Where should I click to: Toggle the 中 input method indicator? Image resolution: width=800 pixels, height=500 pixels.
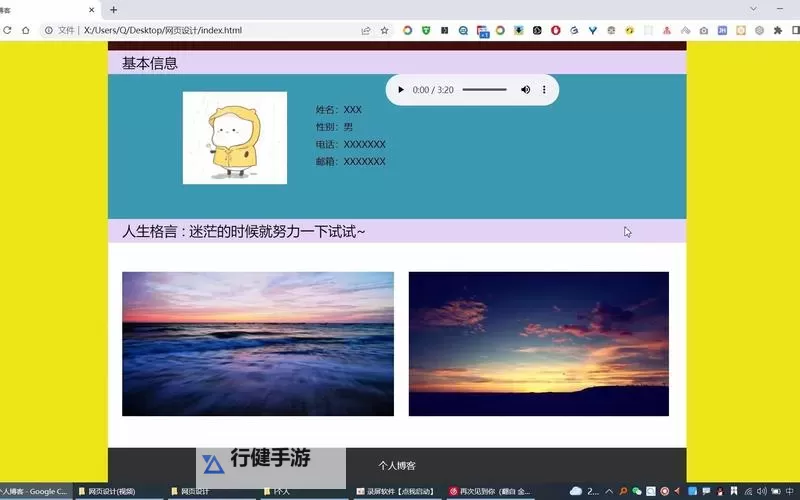click(789, 491)
